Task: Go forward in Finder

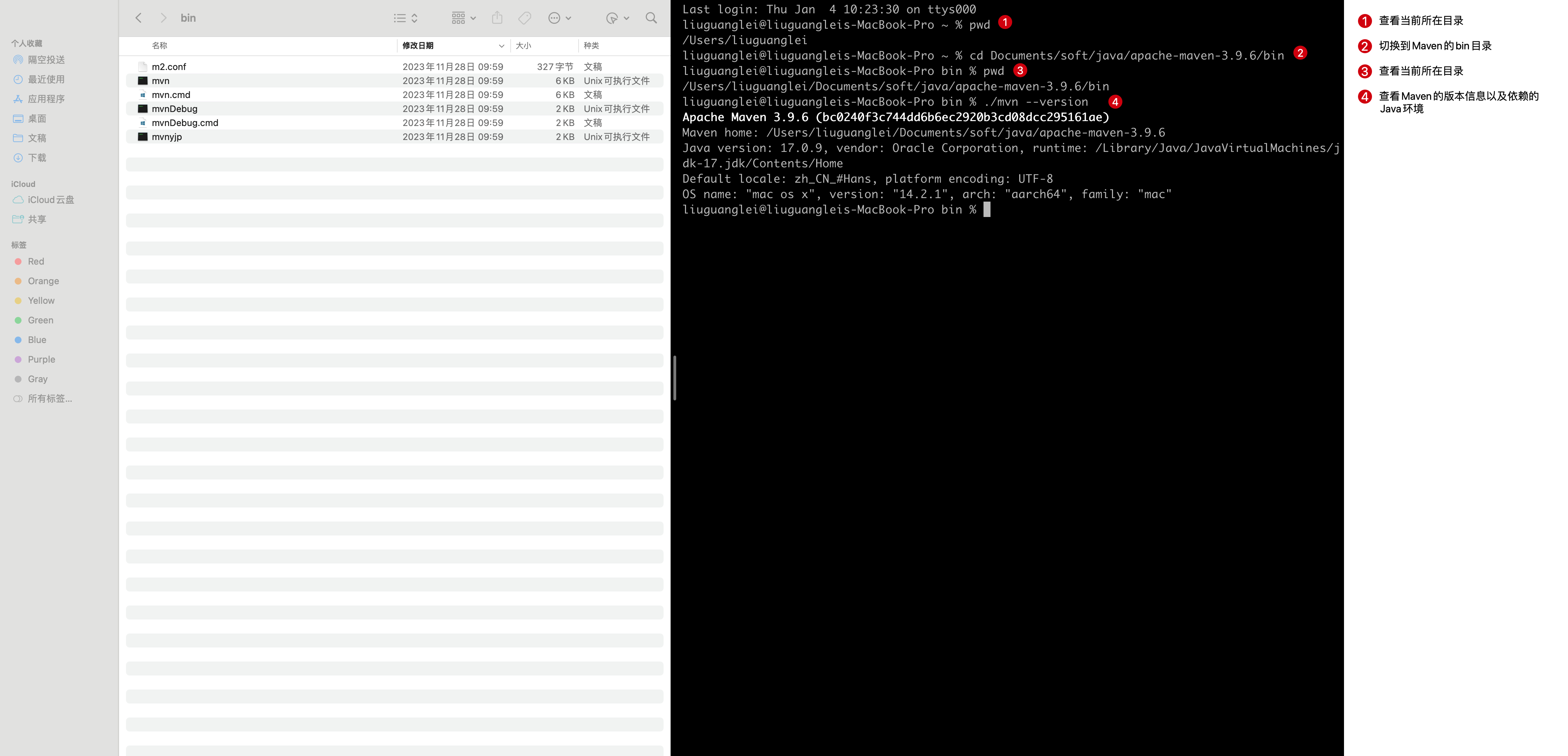Action: [163, 18]
